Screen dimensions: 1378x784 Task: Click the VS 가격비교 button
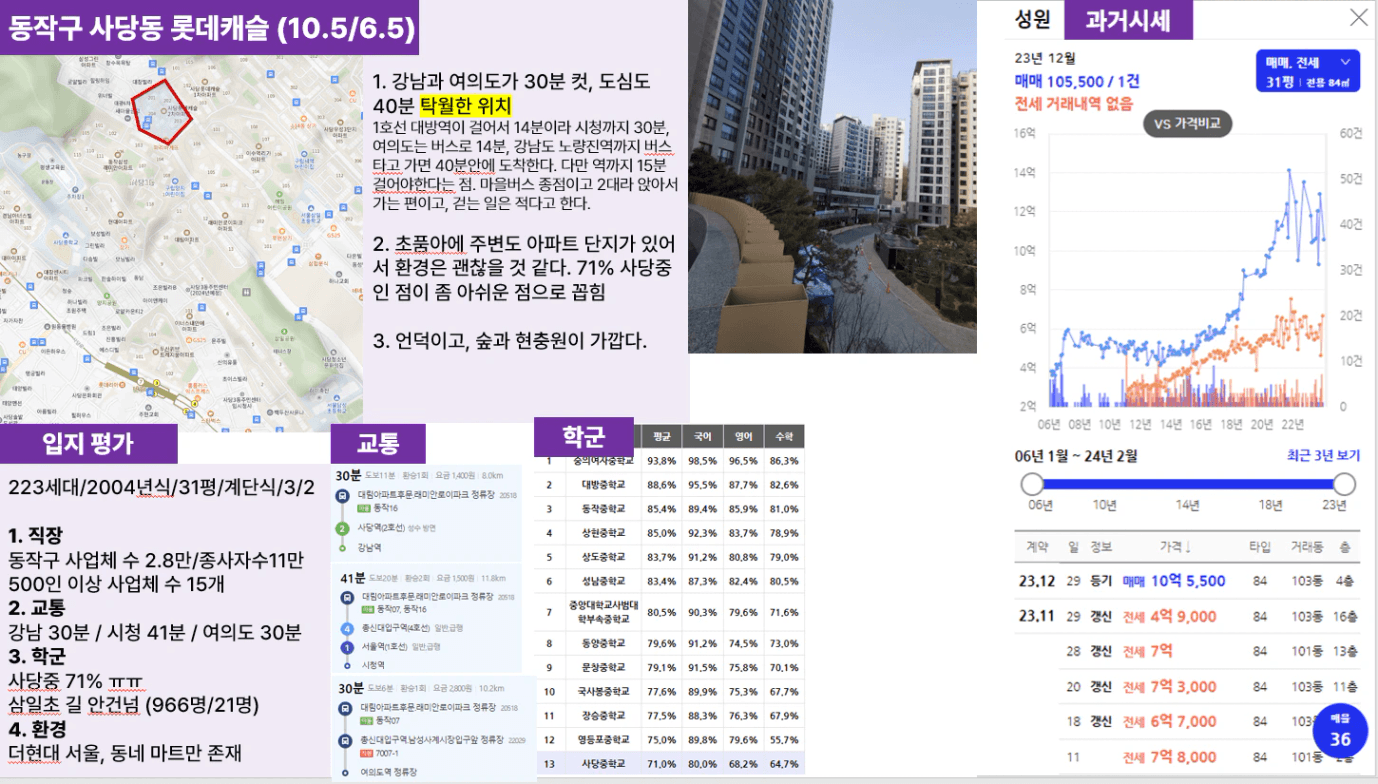pyautogui.click(x=1187, y=124)
